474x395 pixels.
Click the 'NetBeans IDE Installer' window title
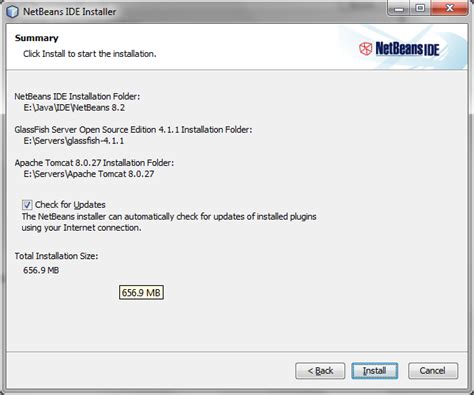(x=69, y=12)
